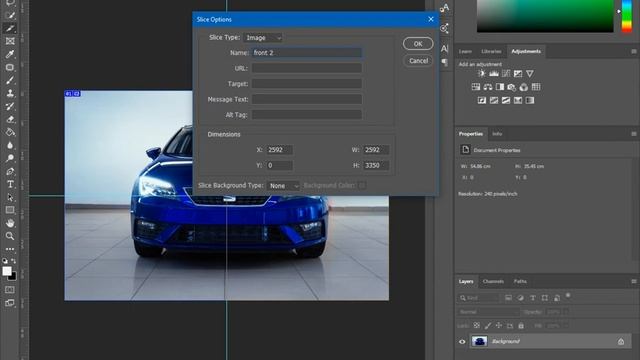Filter layers by type layers
This screenshot has height=360, width=640.
533,298
